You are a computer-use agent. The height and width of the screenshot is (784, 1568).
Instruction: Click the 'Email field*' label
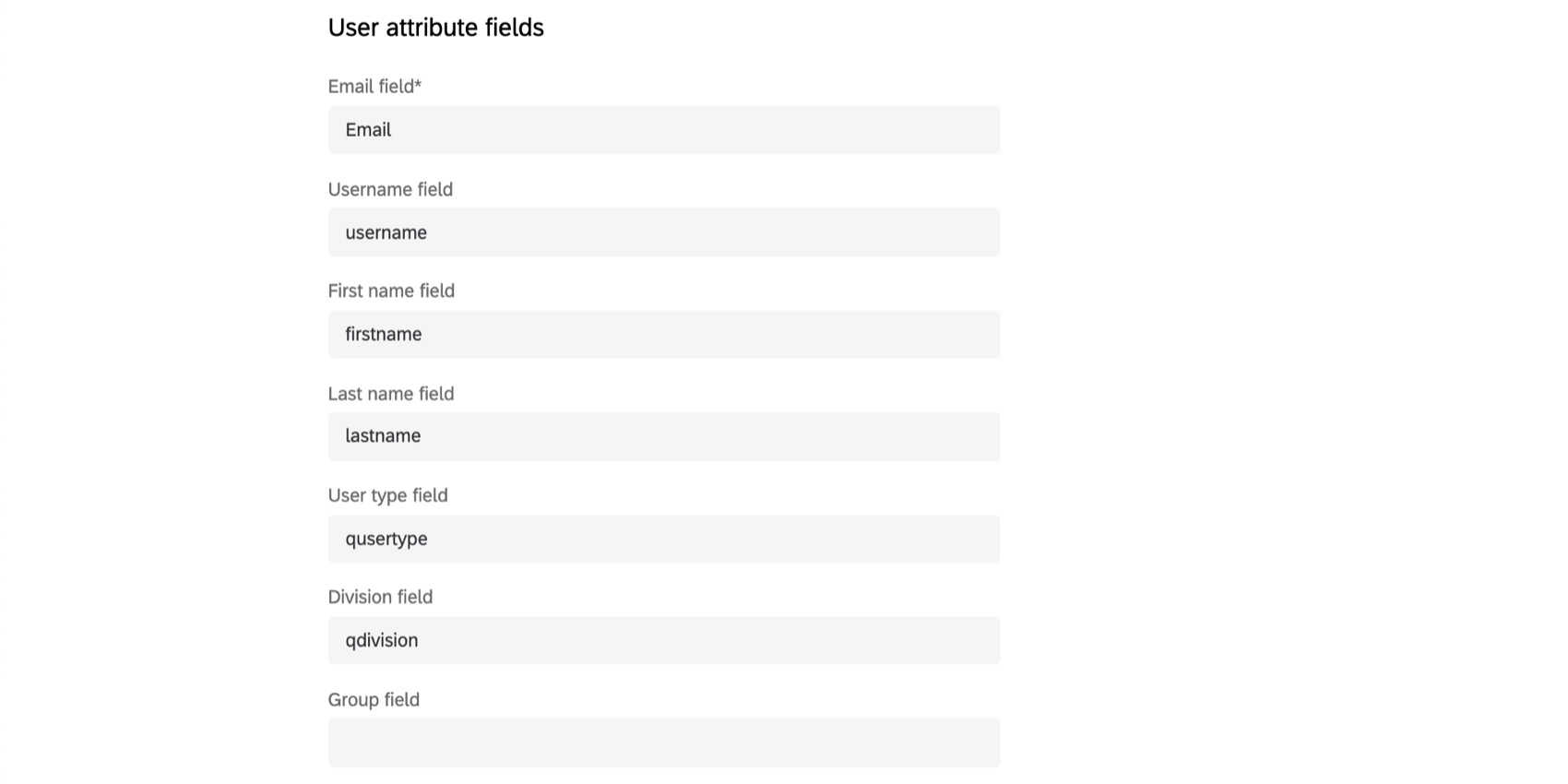tap(374, 87)
